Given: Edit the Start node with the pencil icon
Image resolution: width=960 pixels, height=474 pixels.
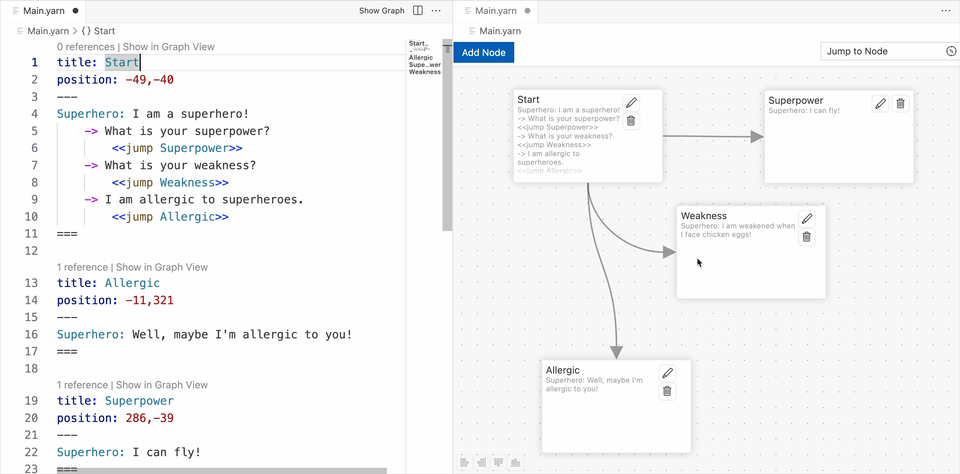Looking at the screenshot, I should pos(631,102).
